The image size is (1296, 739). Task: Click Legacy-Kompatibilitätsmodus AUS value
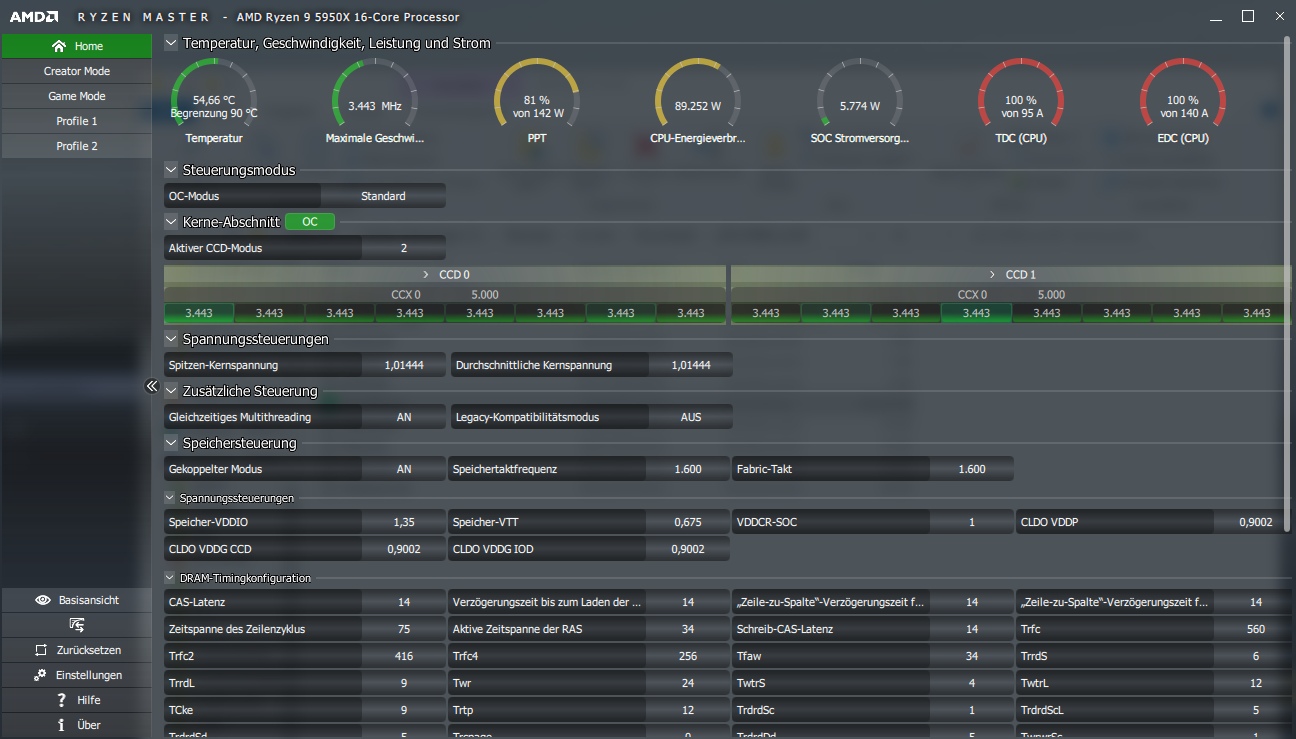[x=691, y=417]
